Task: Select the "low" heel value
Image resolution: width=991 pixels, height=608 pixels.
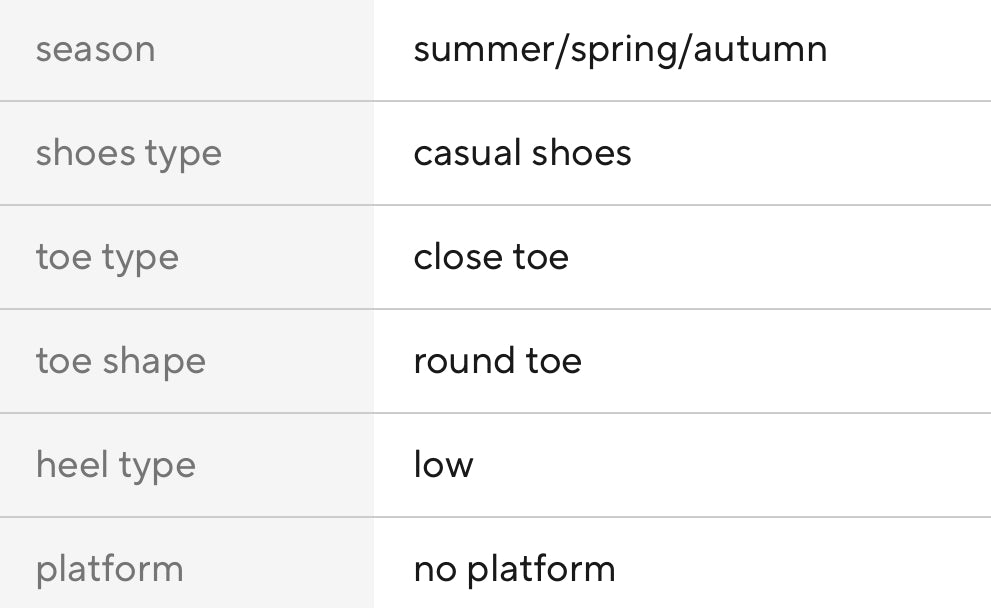Action: pyautogui.click(x=443, y=465)
